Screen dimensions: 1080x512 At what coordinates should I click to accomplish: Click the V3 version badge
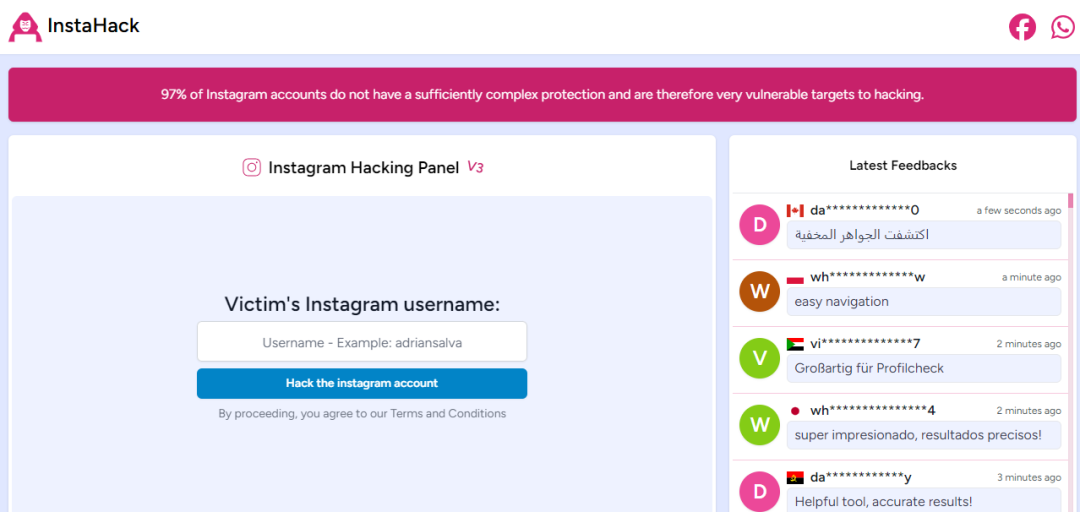(475, 167)
